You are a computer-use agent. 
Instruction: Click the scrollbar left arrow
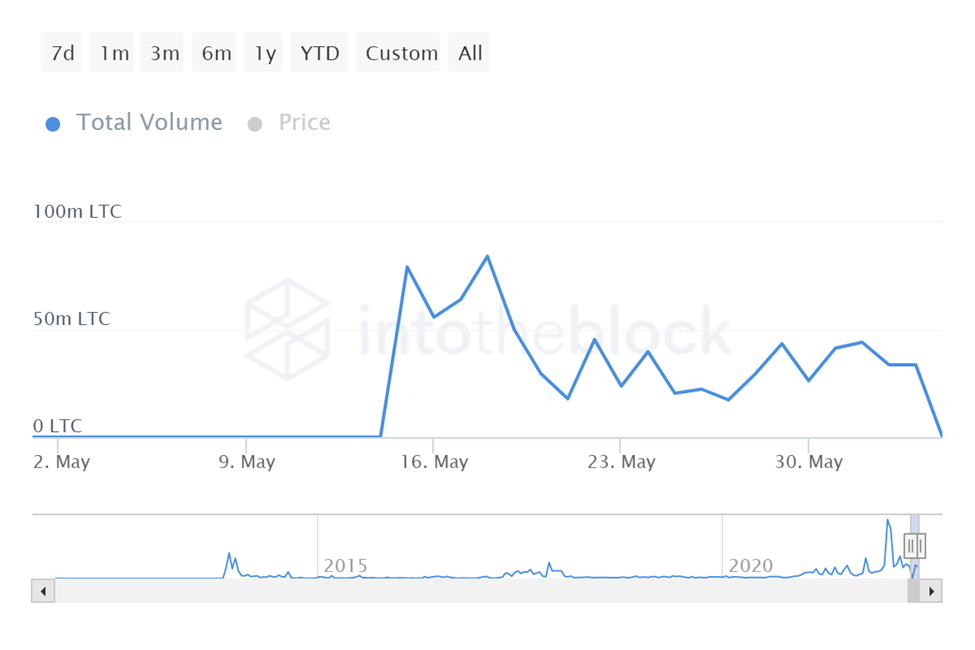coord(43,590)
